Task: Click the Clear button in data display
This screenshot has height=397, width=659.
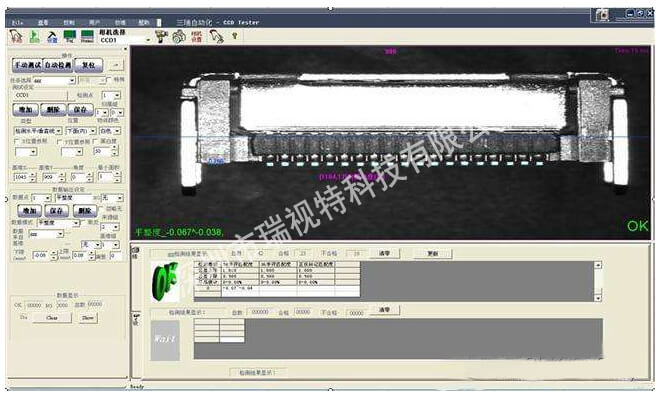Action: (52, 318)
